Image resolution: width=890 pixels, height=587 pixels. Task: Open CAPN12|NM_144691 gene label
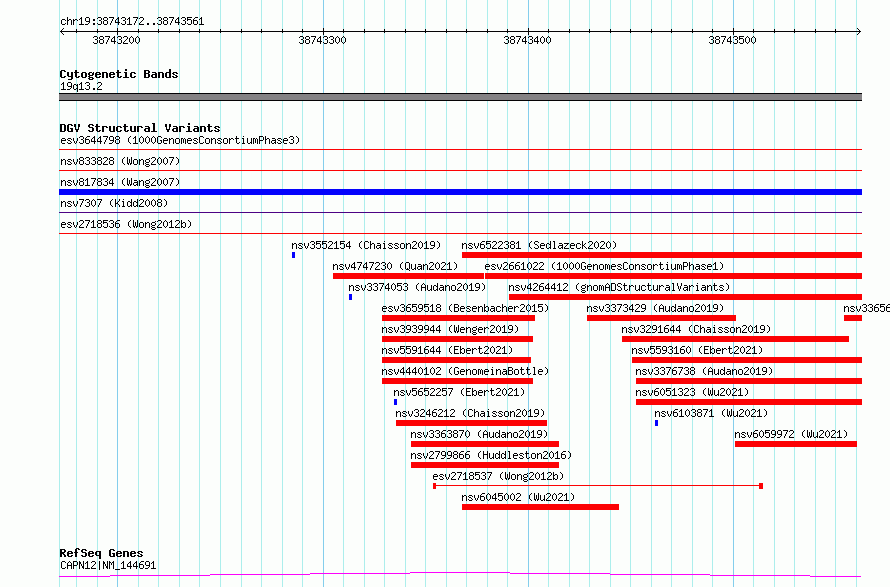pyautogui.click(x=108, y=565)
